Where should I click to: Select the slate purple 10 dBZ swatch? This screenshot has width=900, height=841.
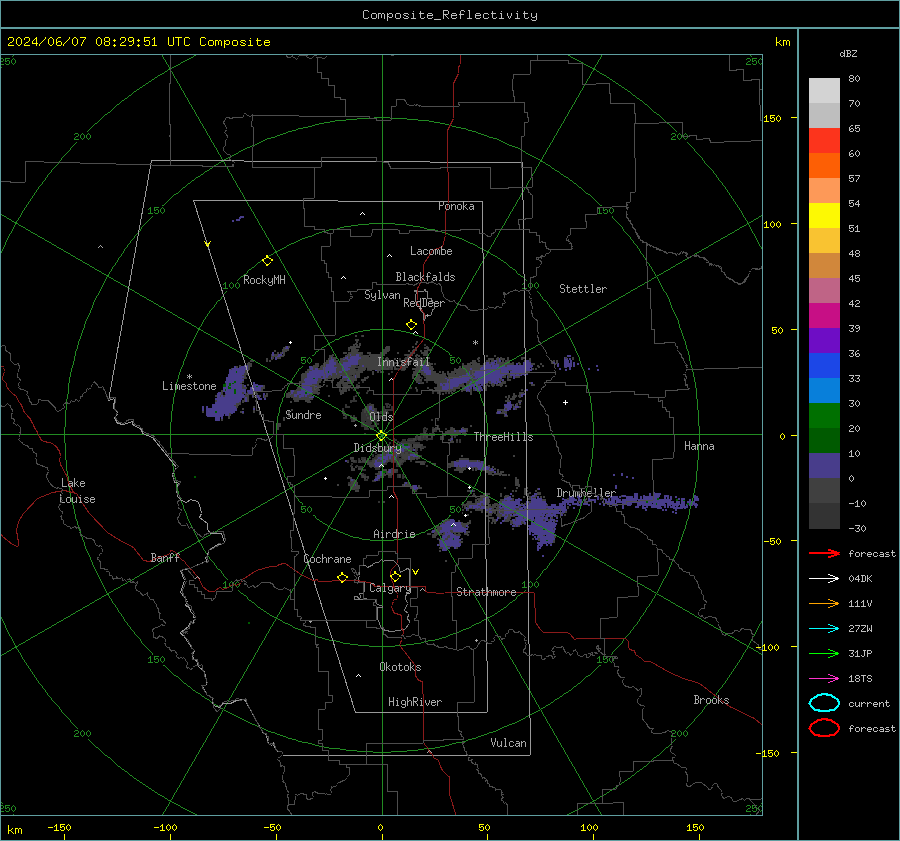coord(824,466)
